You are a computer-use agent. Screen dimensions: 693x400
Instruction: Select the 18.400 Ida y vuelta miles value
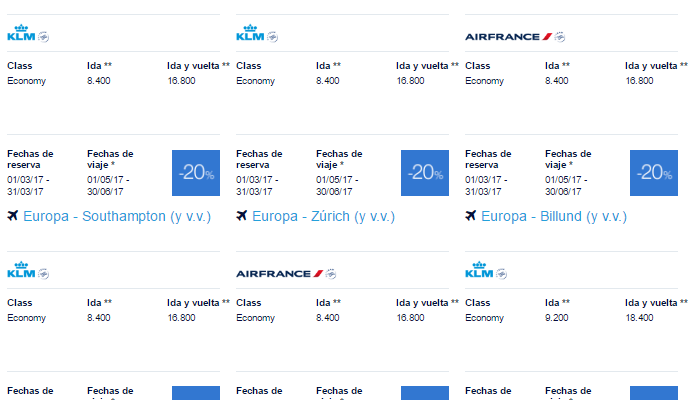[639, 318]
